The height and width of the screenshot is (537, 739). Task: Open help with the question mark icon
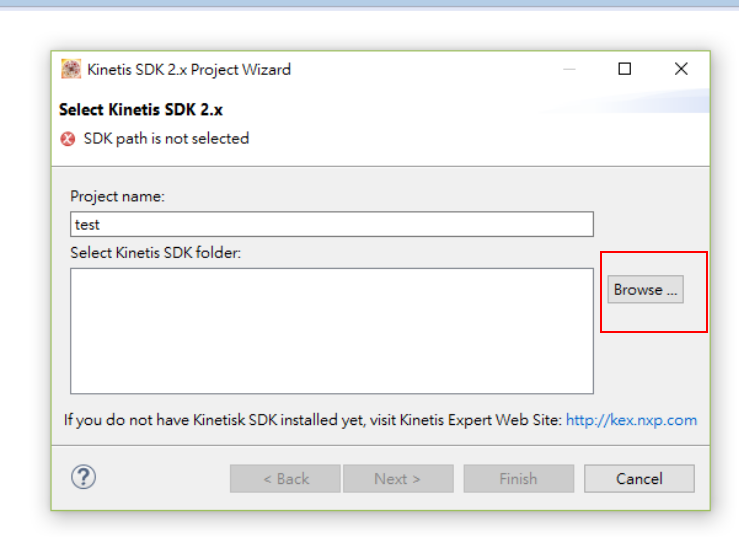click(x=83, y=478)
